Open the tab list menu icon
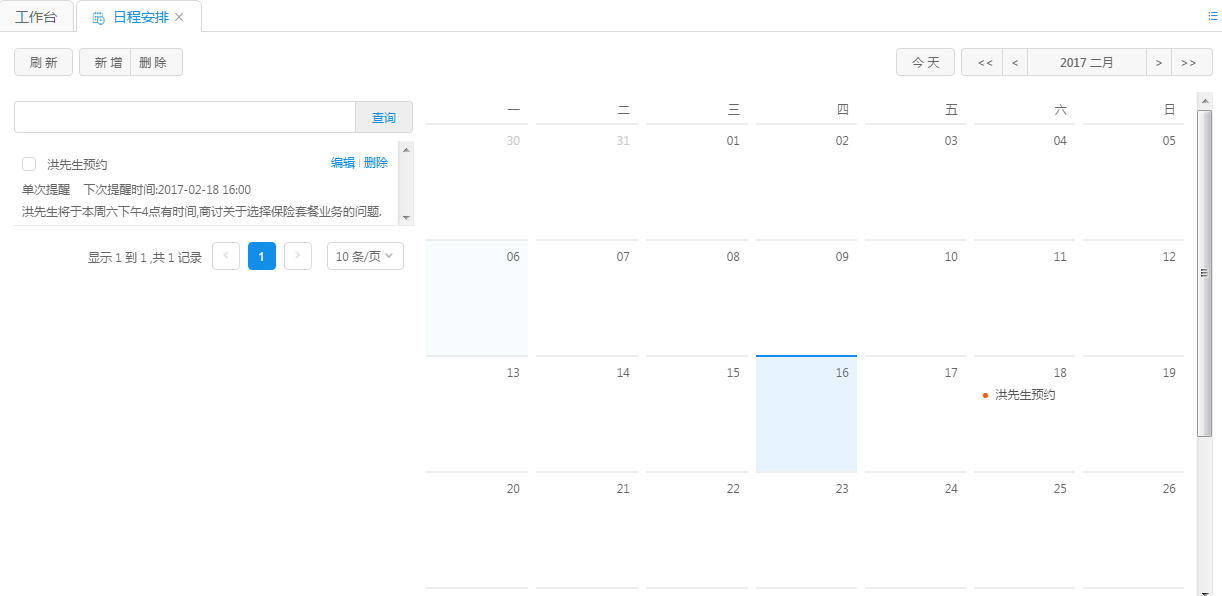The width and height of the screenshot is (1222, 596). point(1213,16)
